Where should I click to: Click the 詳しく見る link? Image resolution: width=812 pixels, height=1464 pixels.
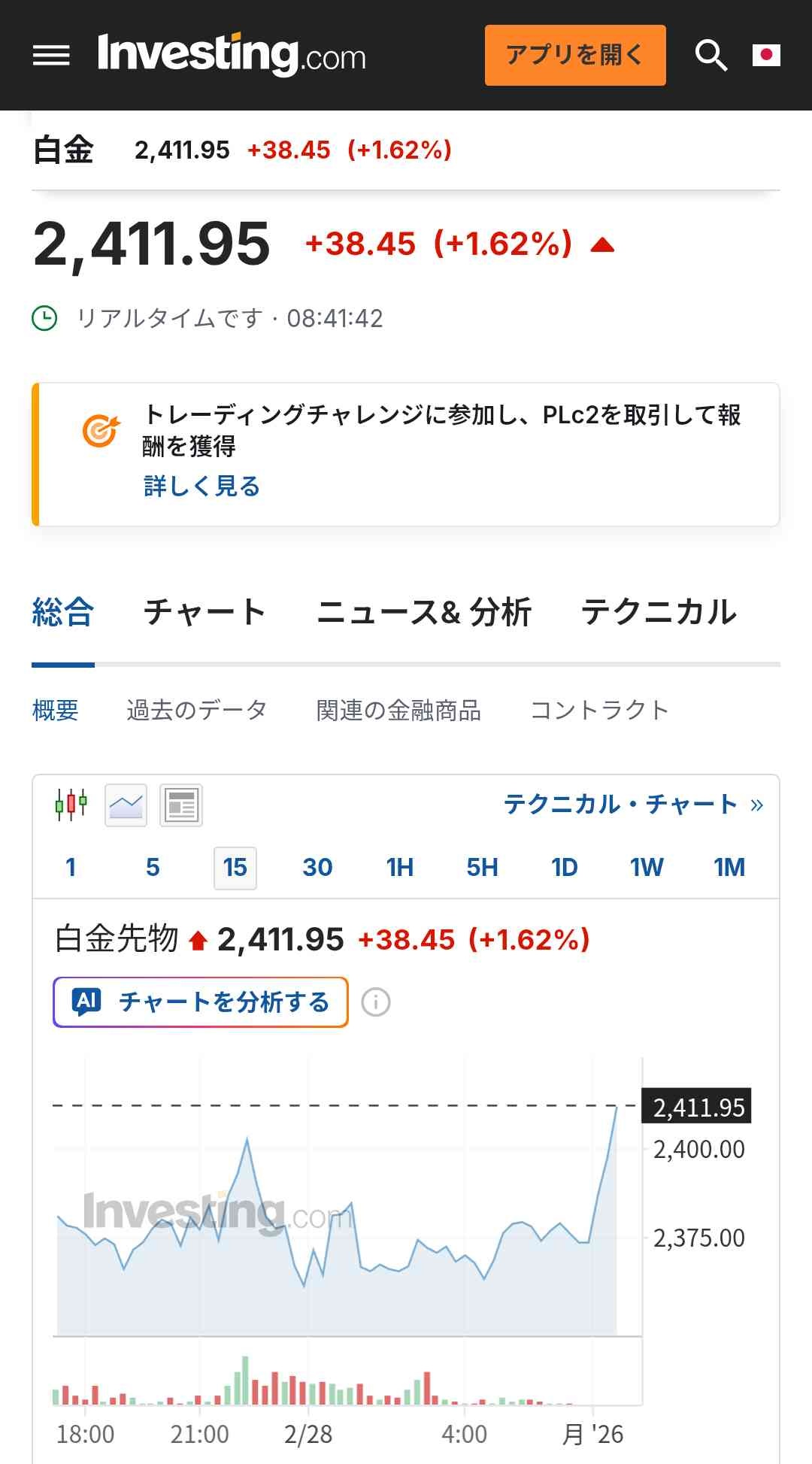click(201, 486)
